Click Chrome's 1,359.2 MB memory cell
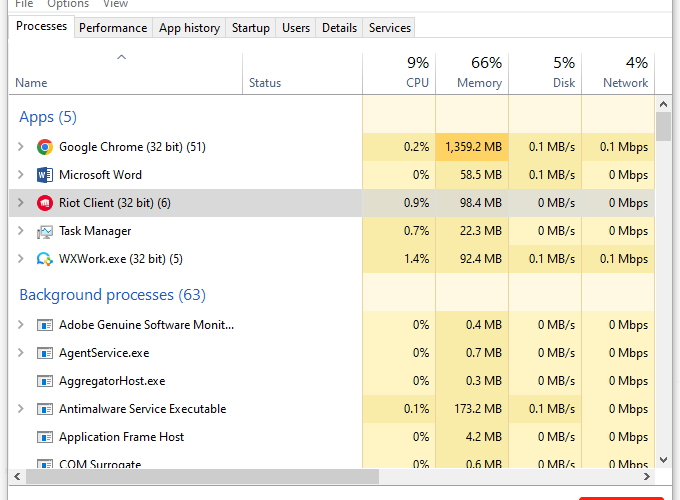 tap(473, 147)
